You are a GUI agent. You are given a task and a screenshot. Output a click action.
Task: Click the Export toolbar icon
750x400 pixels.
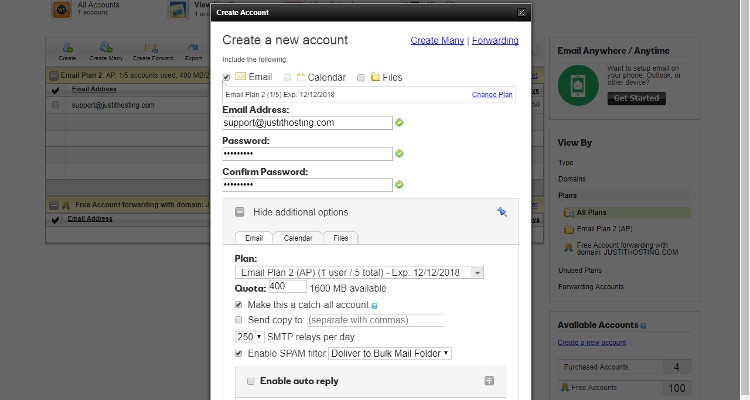[x=193, y=47]
